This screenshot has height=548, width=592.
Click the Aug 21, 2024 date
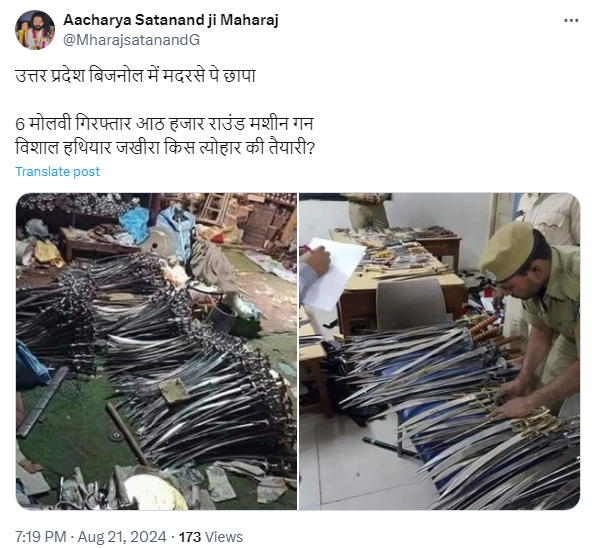(122, 537)
